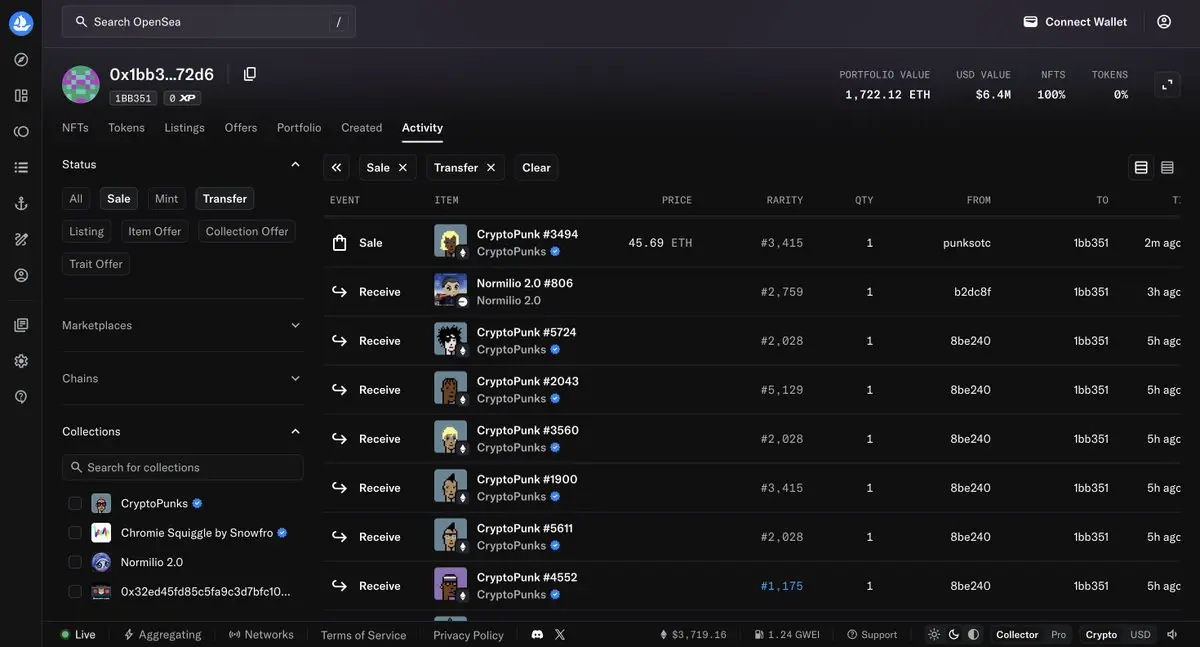The height and width of the screenshot is (647, 1200).
Task: Click the Networks item in footer
Action: tap(261, 634)
